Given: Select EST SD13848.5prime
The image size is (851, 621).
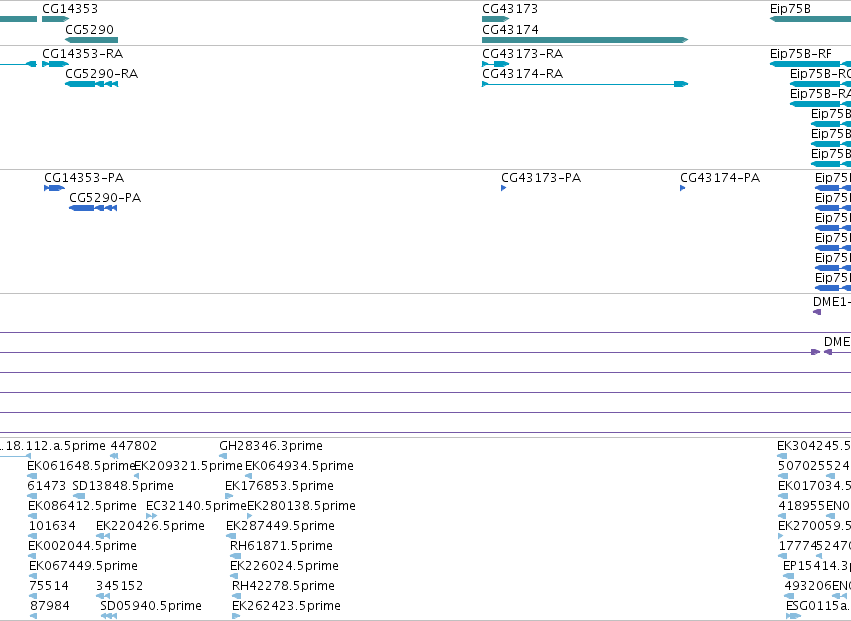Looking at the screenshot, I should pyautogui.click(x=123, y=486).
